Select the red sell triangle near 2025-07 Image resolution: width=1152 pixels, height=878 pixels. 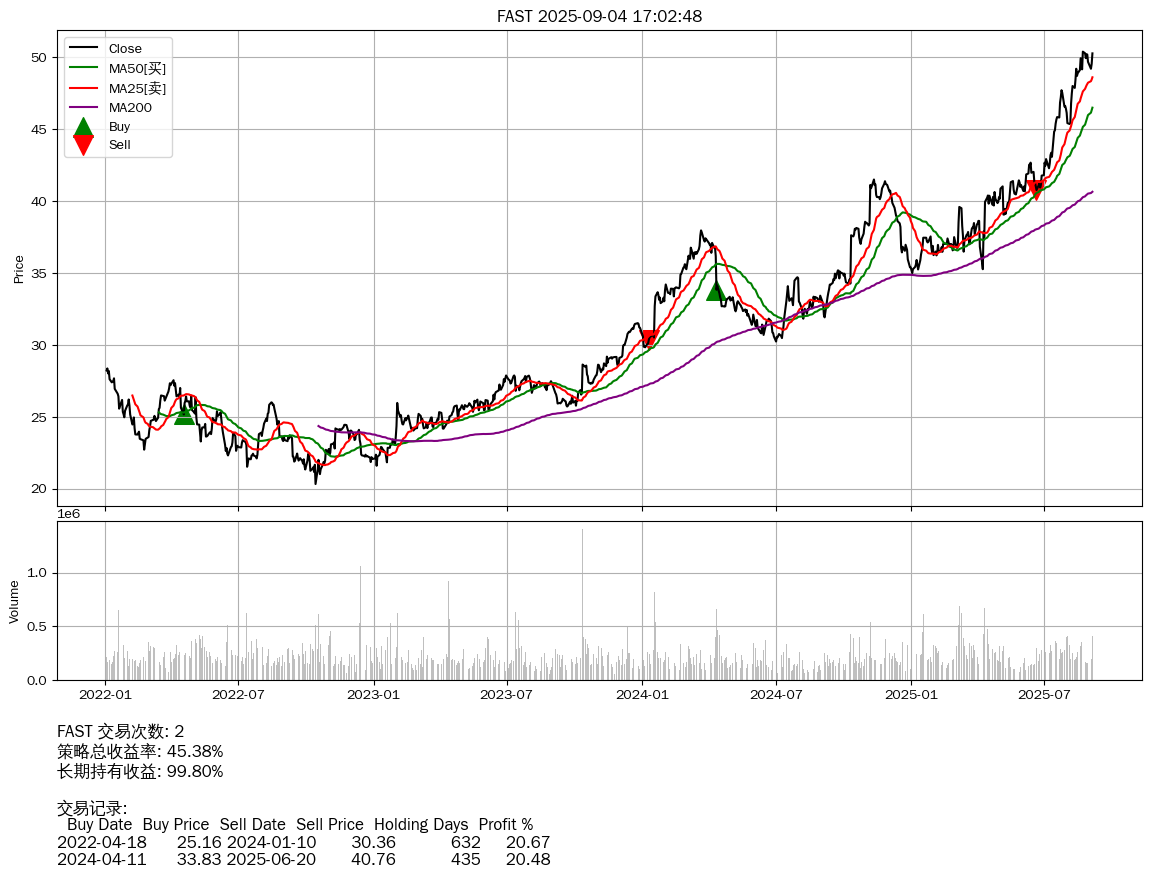tap(1036, 190)
